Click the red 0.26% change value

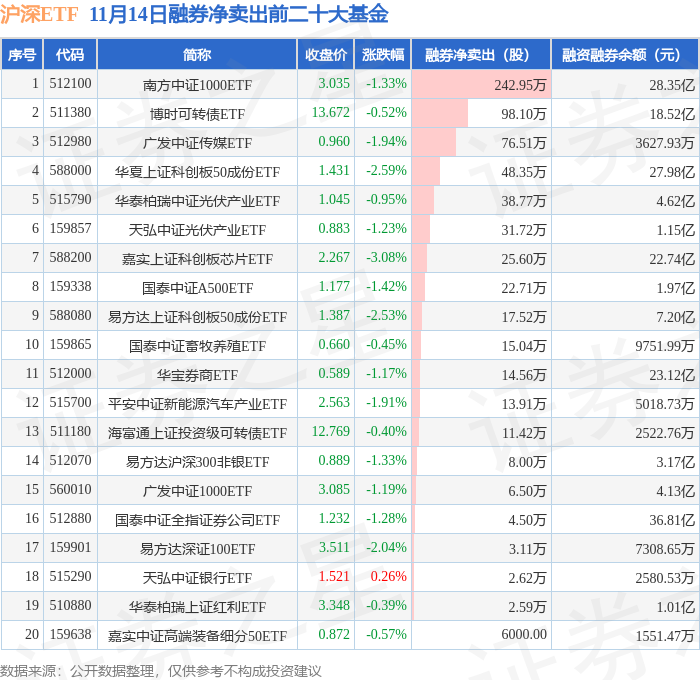(x=388, y=577)
